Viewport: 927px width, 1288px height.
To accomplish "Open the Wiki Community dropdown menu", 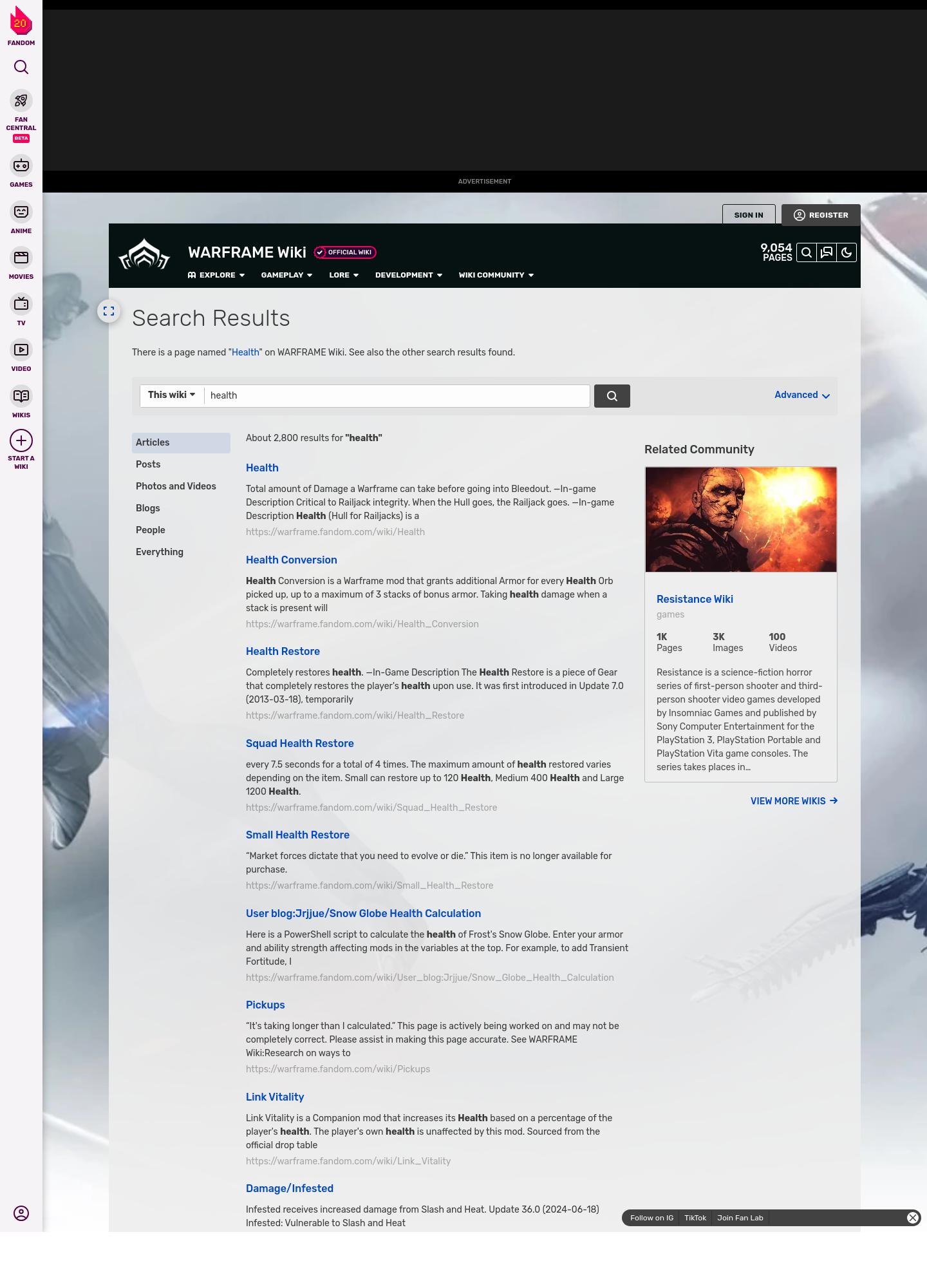I will click(x=496, y=275).
